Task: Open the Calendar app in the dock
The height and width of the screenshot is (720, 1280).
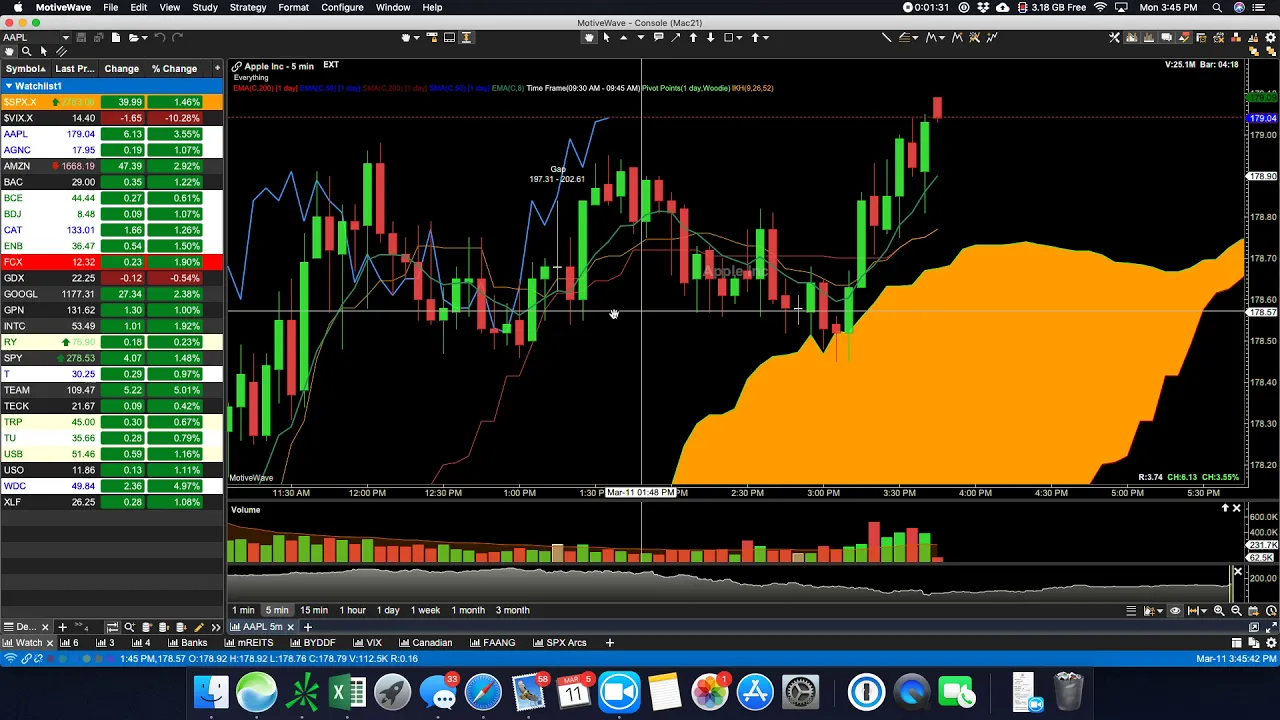Action: click(574, 692)
